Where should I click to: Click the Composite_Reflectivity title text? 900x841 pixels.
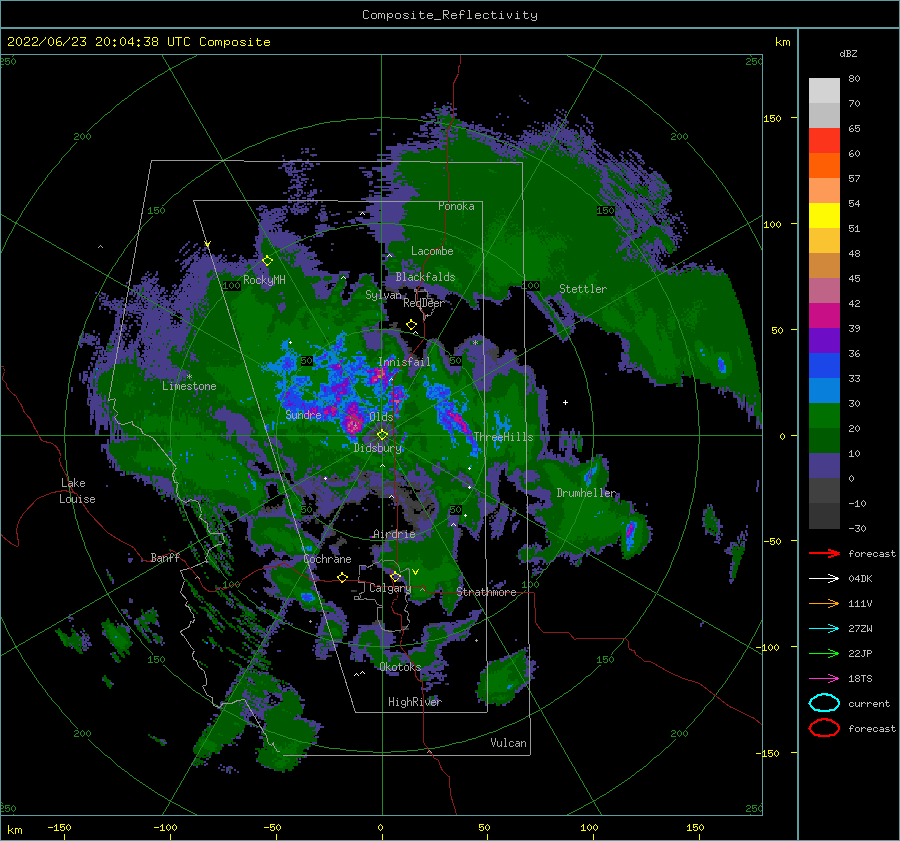450,15
